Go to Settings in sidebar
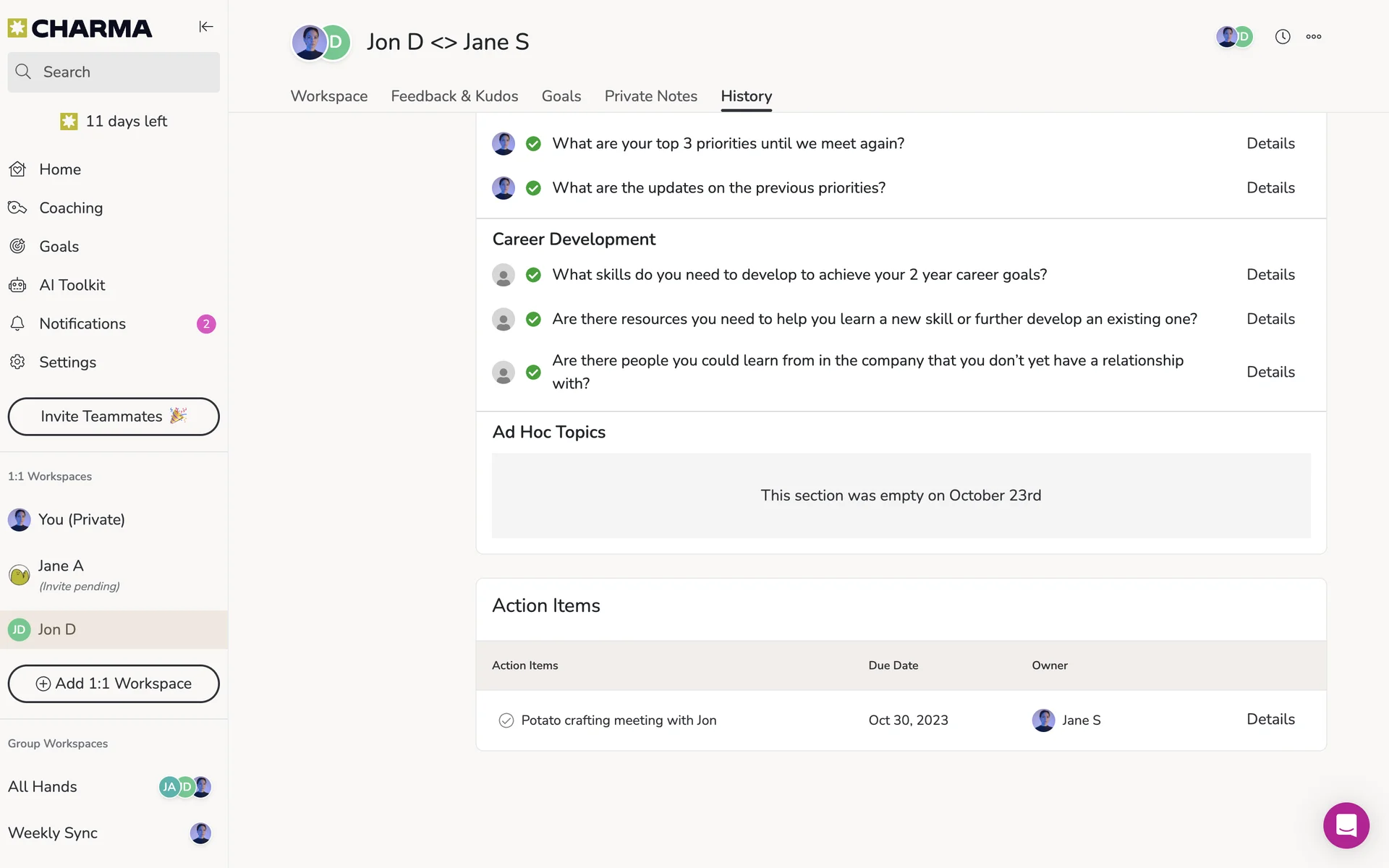The image size is (1389, 868). pyautogui.click(x=67, y=362)
